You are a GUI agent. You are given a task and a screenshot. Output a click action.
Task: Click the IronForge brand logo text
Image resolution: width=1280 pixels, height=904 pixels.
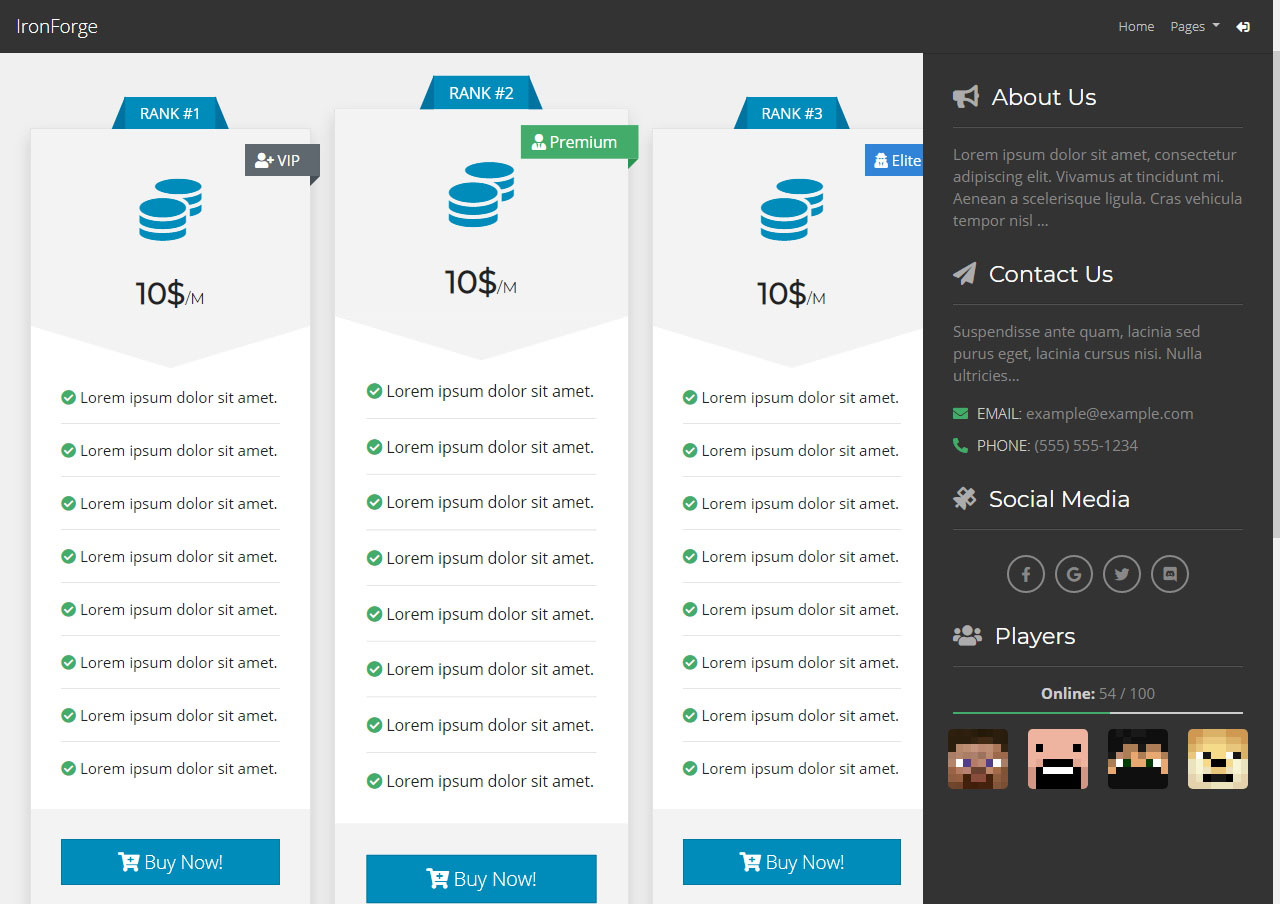(57, 27)
